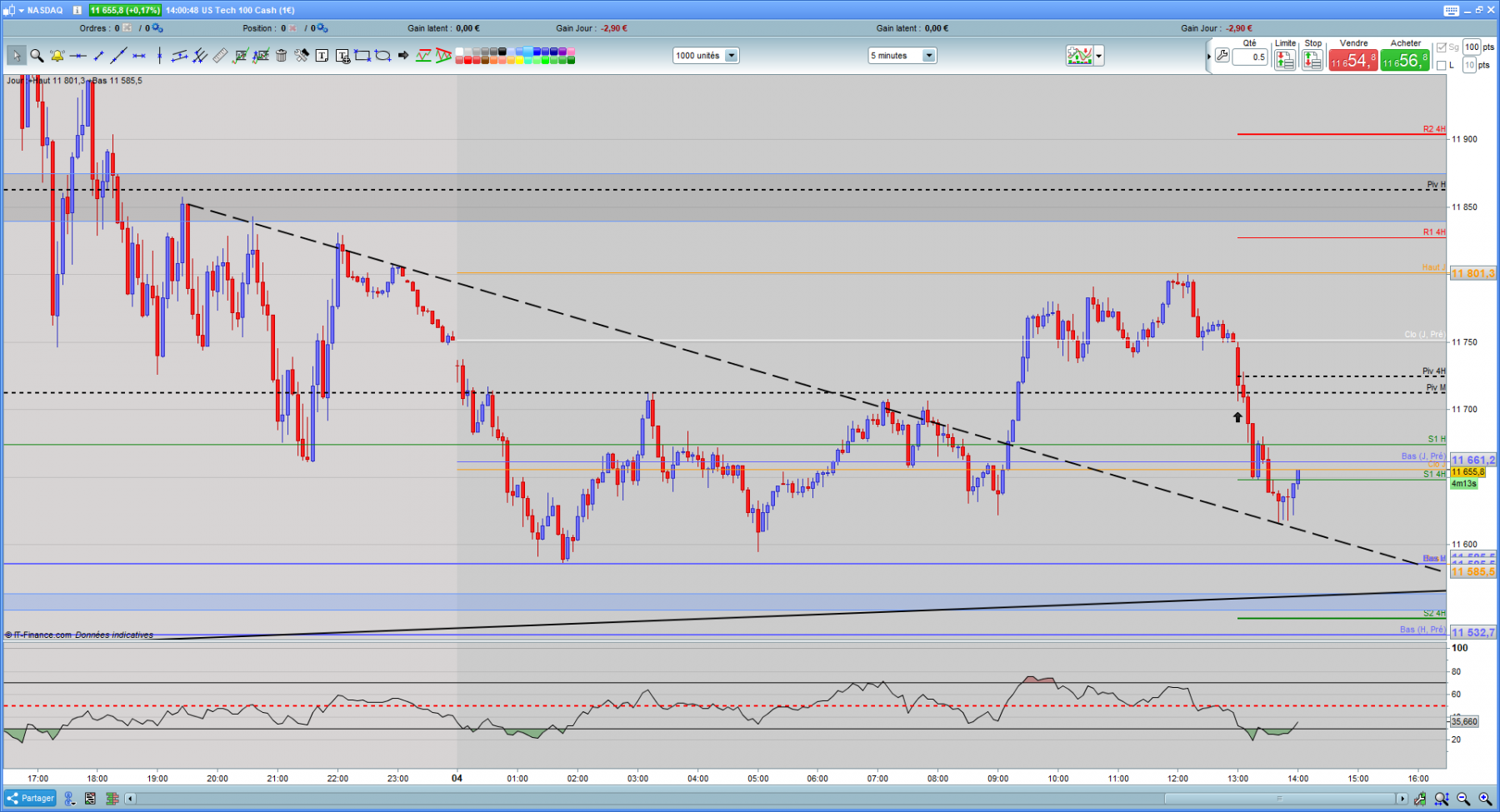1500x812 pixels.
Task: Click the Limite order button
Action: click(1285, 60)
